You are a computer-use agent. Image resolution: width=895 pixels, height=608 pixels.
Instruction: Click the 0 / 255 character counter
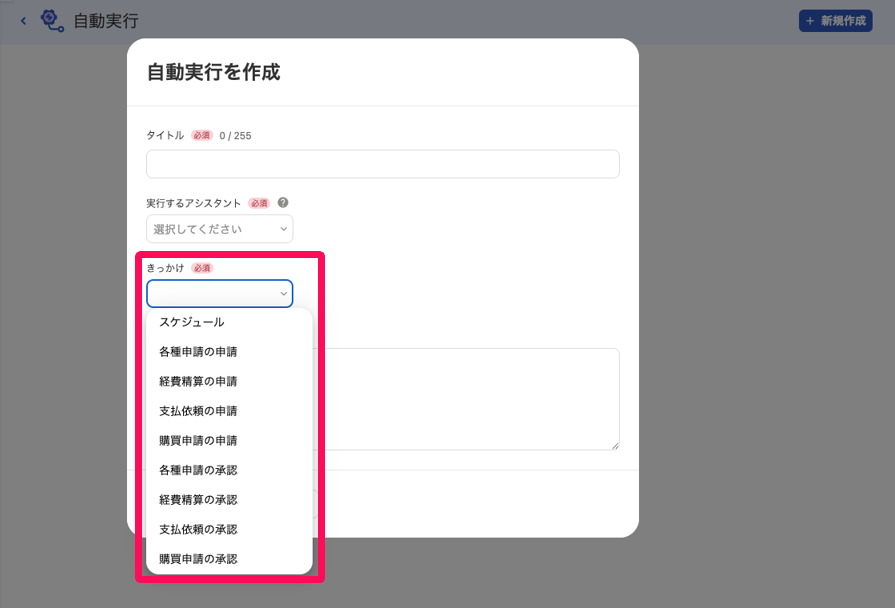(x=235, y=136)
